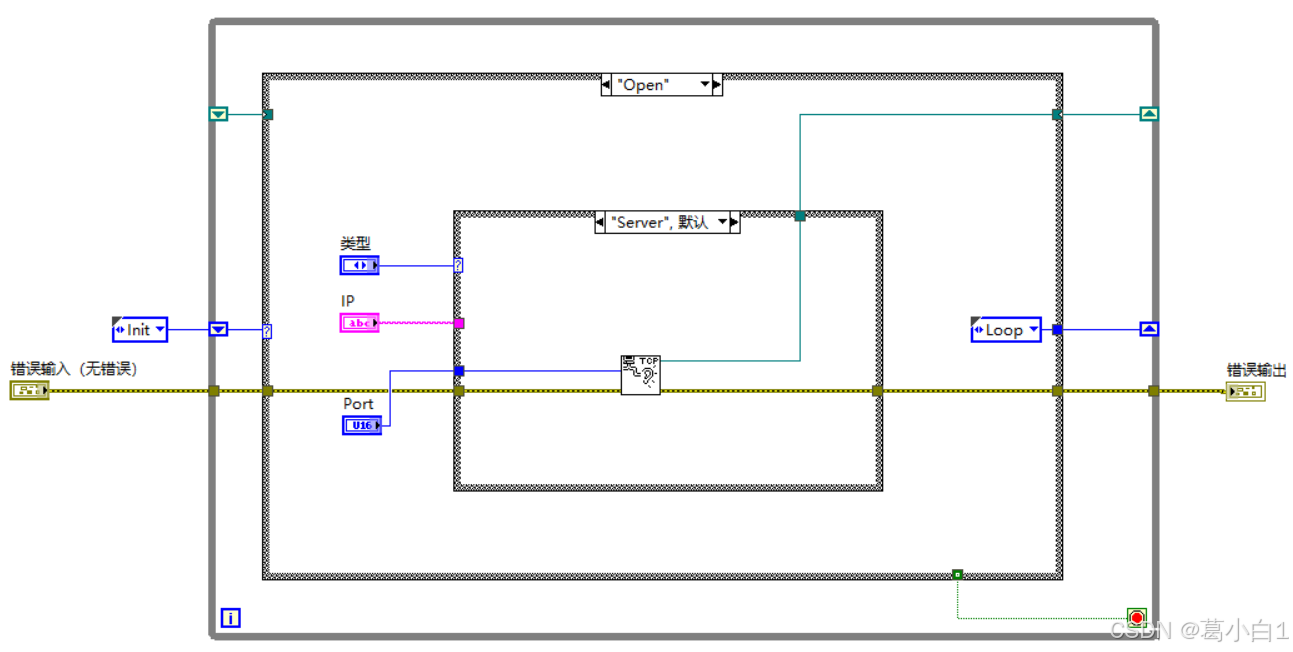
Task: Select the "Server", 默认 case label text
Action: tap(660, 222)
